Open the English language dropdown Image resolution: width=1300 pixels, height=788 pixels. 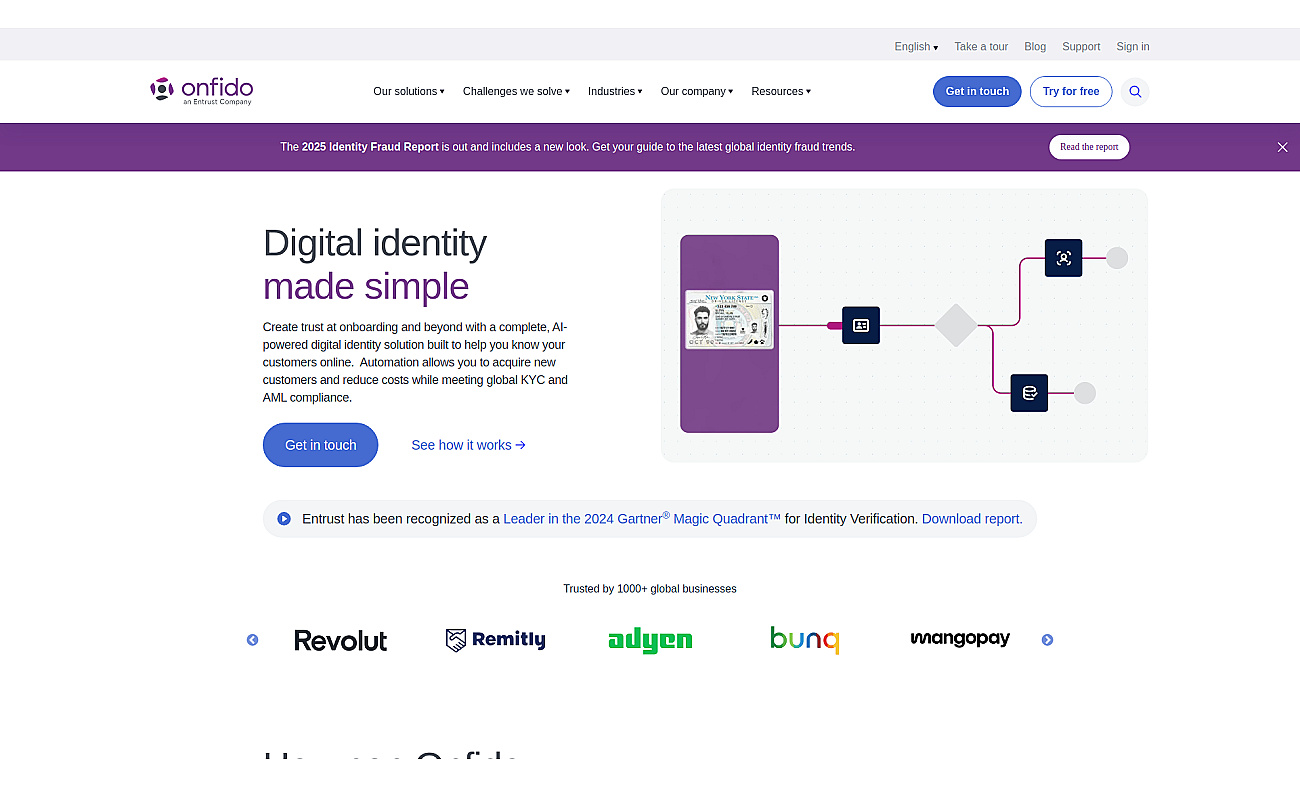tap(916, 46)
